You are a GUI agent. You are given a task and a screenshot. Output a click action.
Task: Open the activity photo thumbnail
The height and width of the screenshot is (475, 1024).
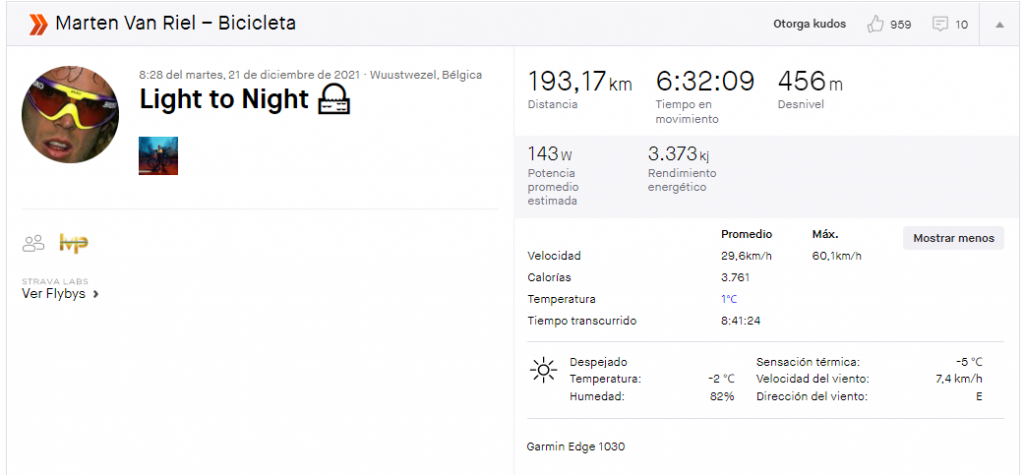(x=158, y=156)
